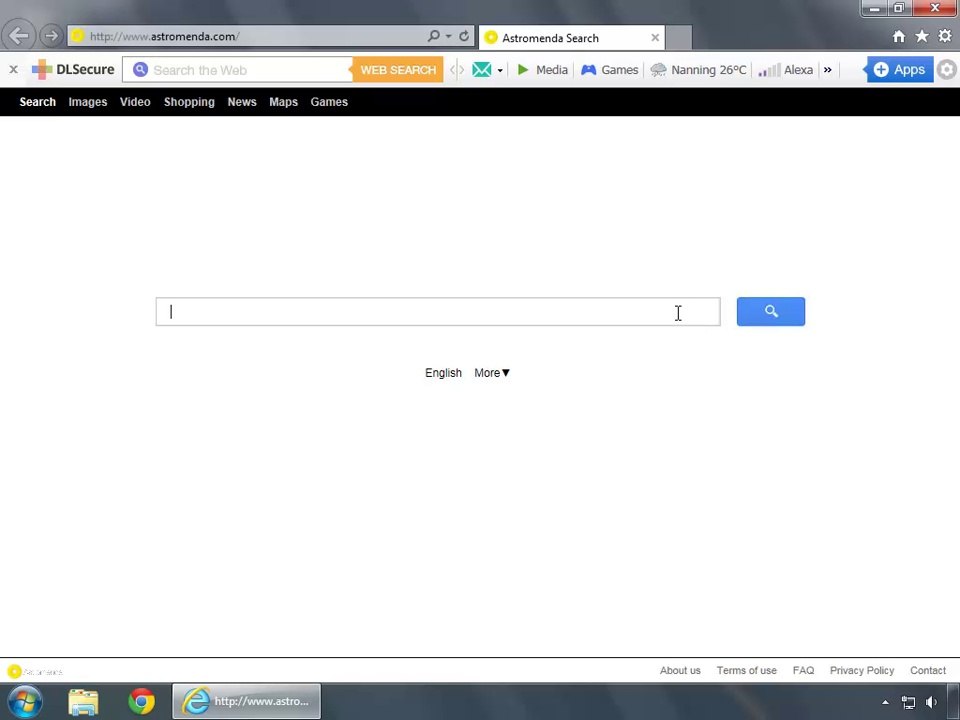Open the volume speaker tray icon
The height and width of the screenshot is (720, 960).
pos(931,702)
